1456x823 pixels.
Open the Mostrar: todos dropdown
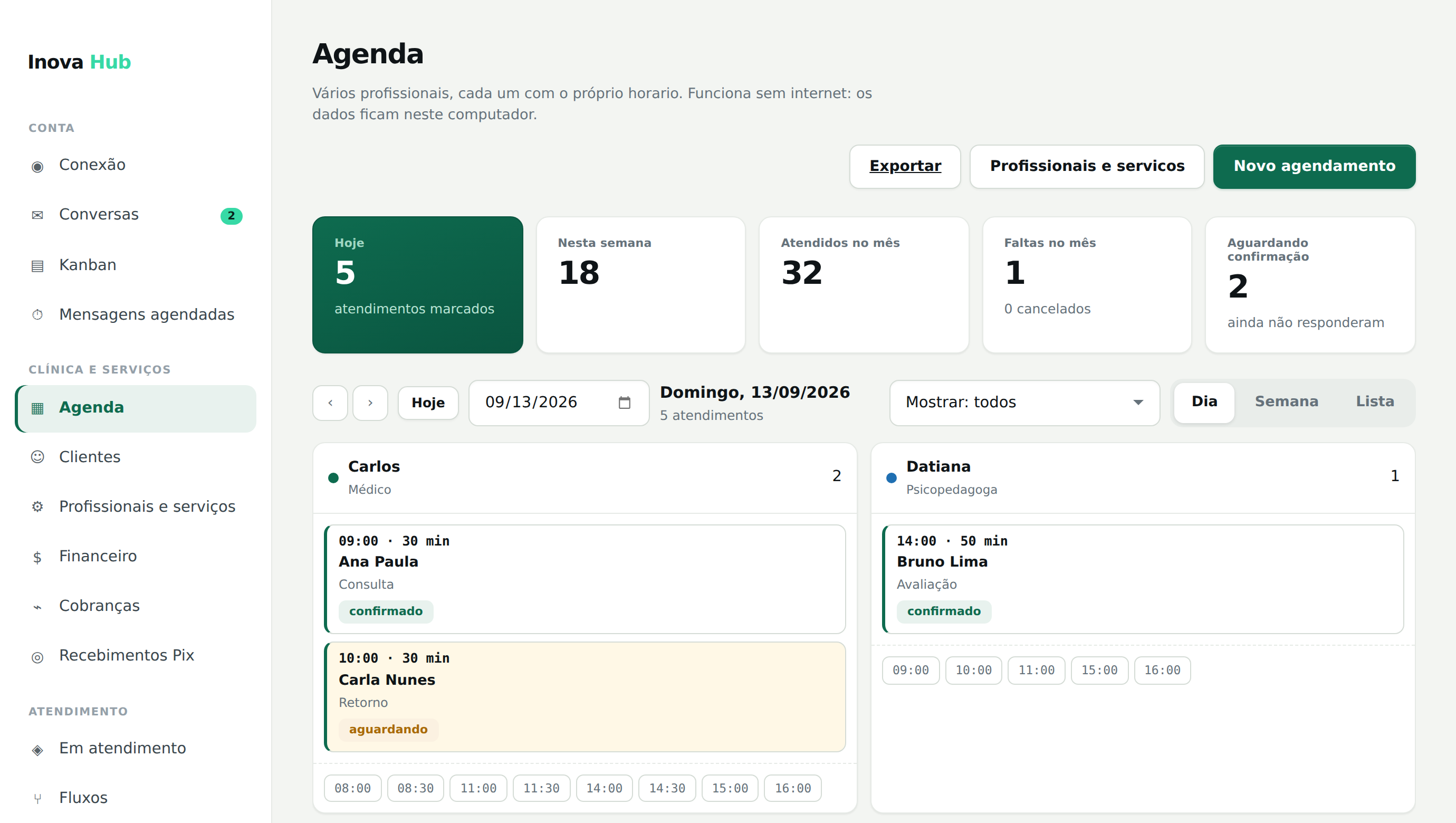tap(1024, 403)
